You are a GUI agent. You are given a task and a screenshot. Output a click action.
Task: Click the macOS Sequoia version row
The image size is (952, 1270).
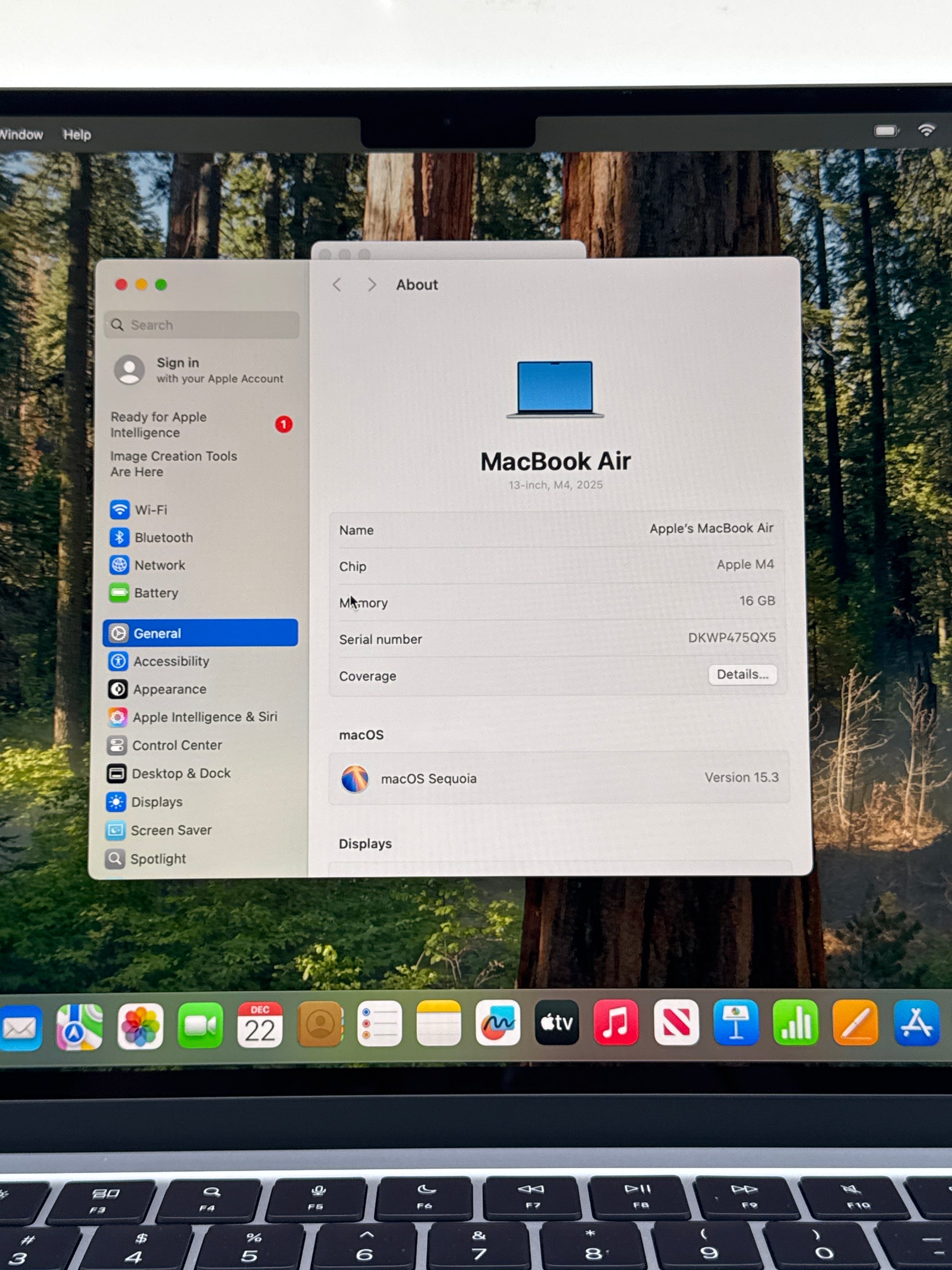[559, 778]
